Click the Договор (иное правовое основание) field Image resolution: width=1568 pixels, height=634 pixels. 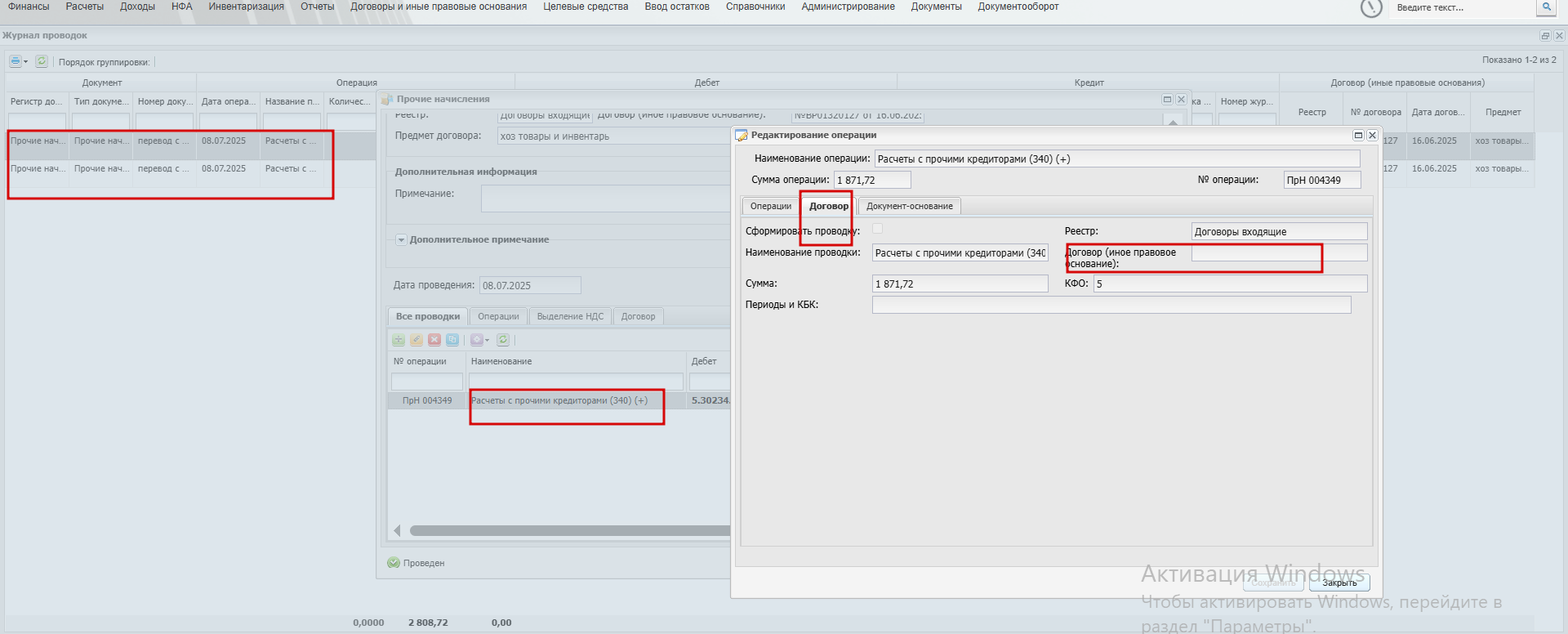click(1279, 252)
